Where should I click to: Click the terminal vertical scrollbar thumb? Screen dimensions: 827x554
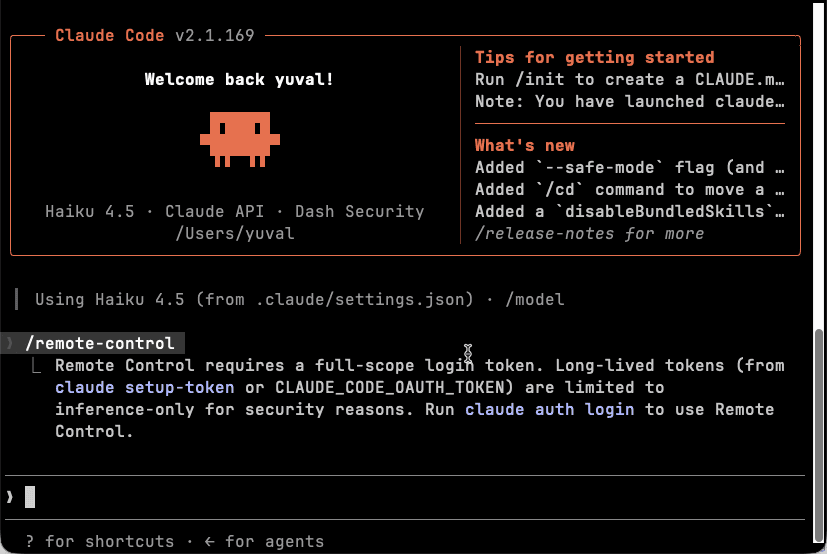(x=819, y=435)
